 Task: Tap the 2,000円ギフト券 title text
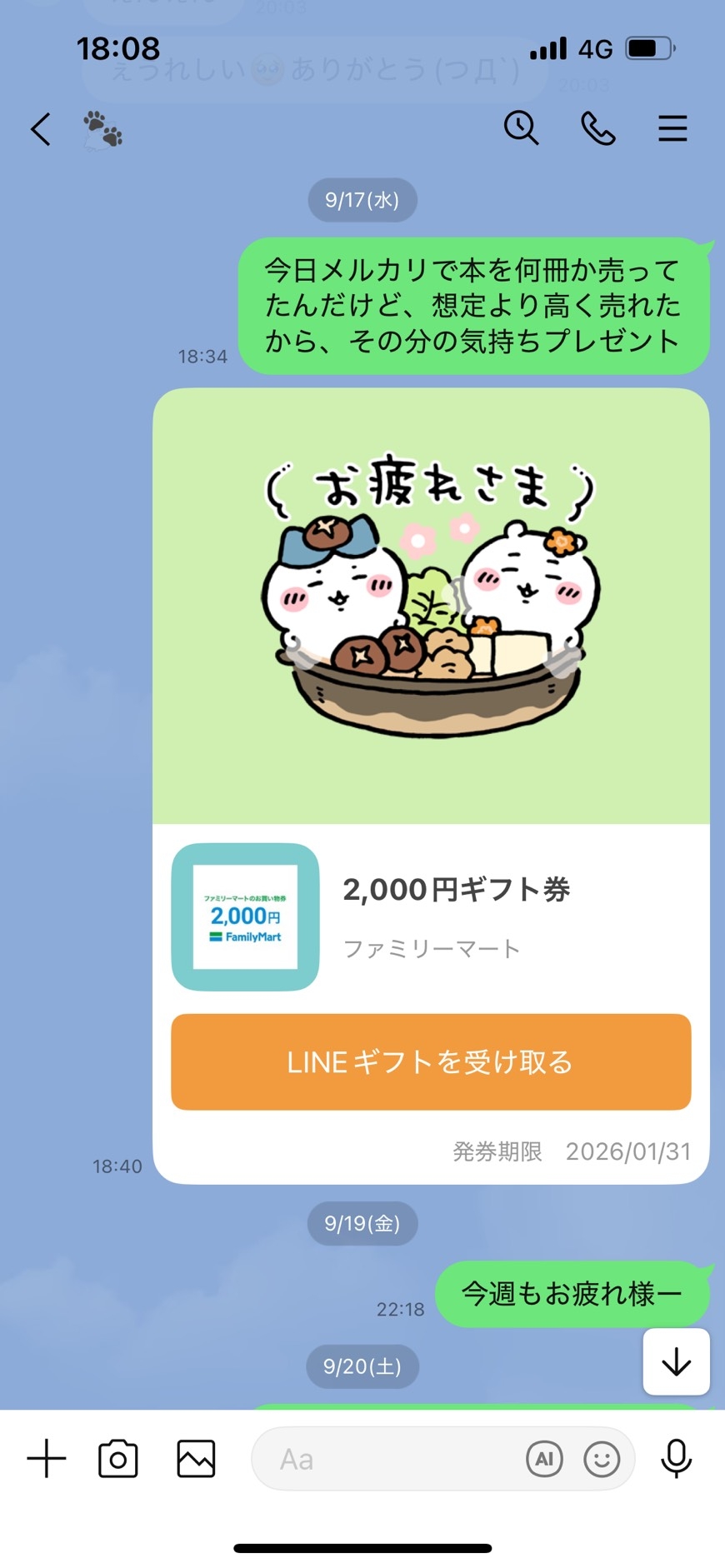[457, 890]
